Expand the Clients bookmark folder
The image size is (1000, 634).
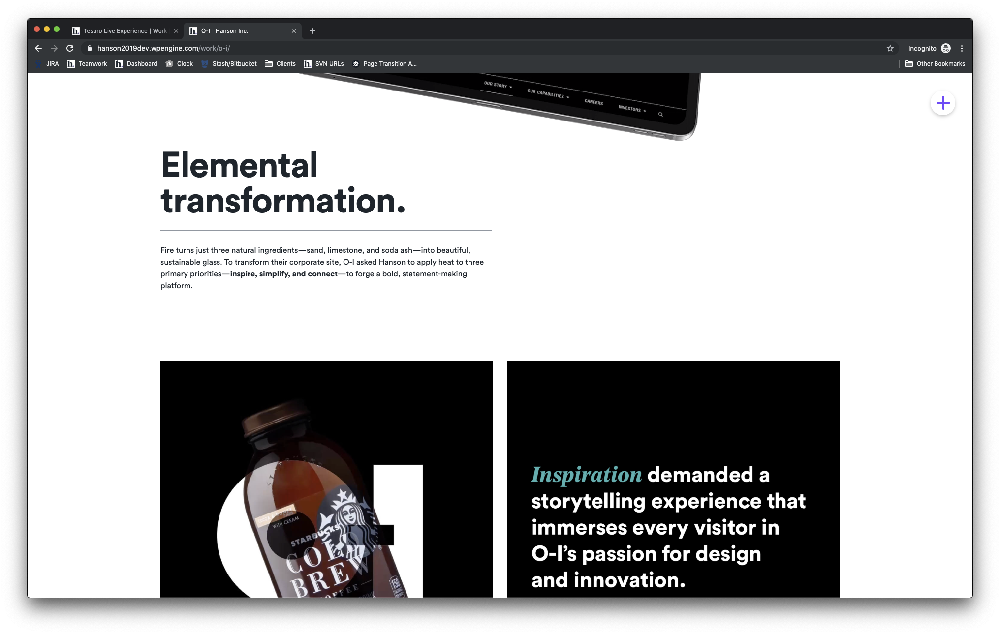[281, 64]
